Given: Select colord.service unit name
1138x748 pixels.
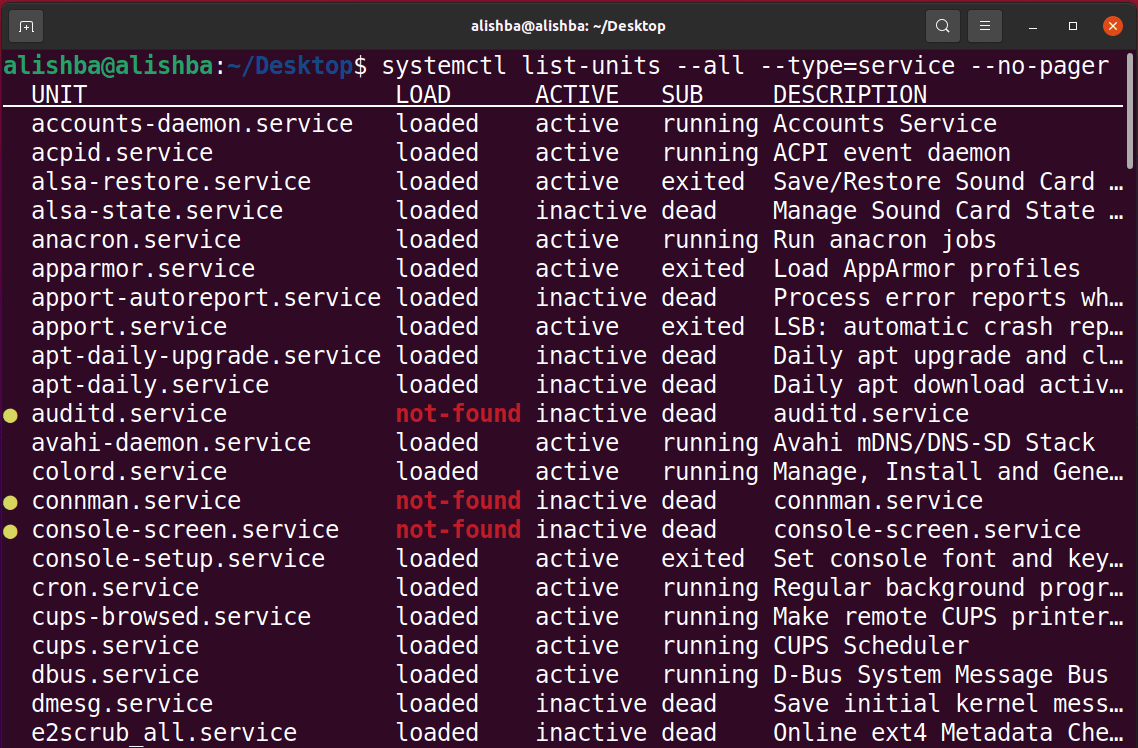Looking at the screenshot, I should coord(129,472).
